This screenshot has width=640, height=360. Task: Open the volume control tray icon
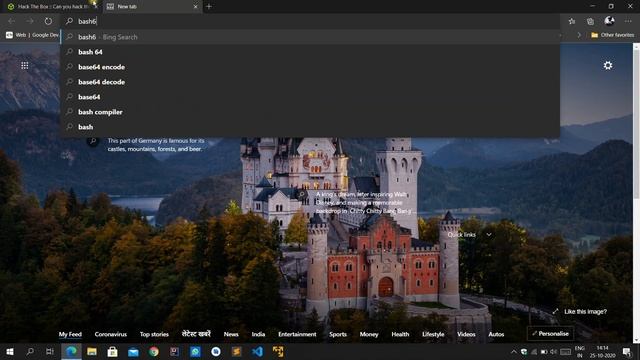click(553, 351)
